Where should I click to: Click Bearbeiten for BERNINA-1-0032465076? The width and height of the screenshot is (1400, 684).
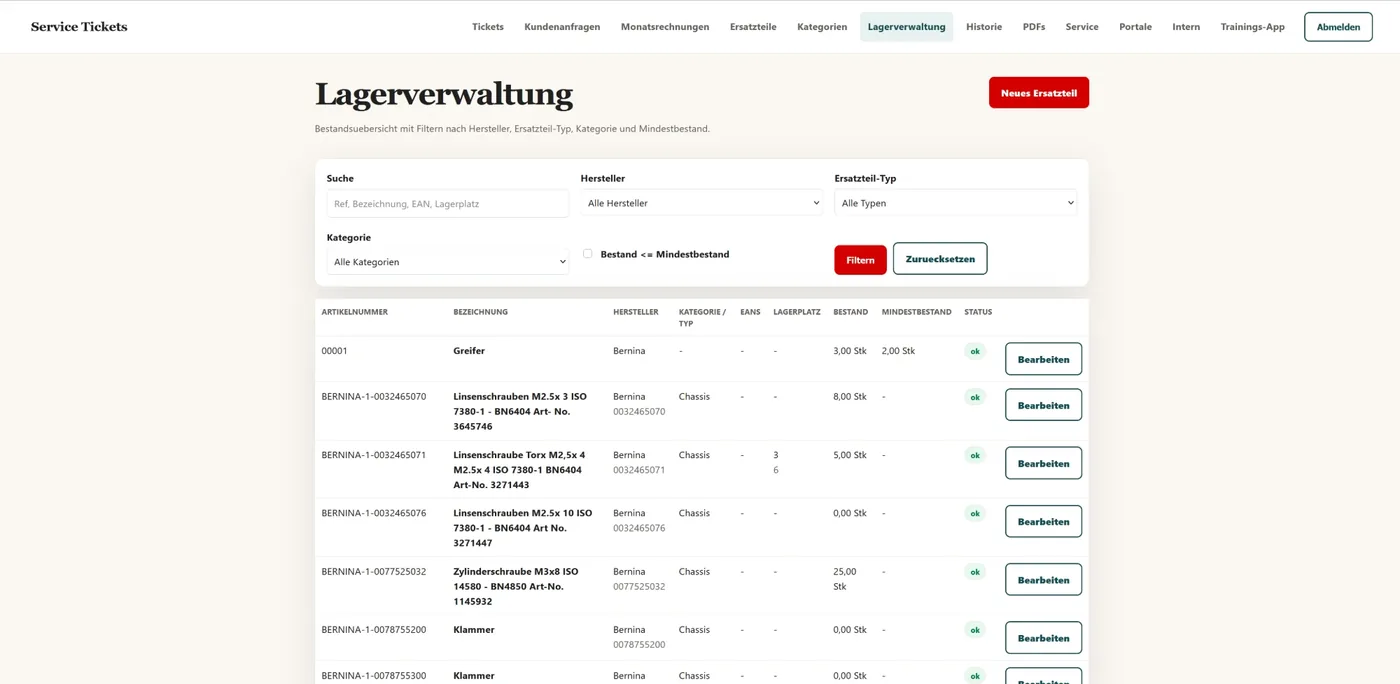(x=1043, y=521)
